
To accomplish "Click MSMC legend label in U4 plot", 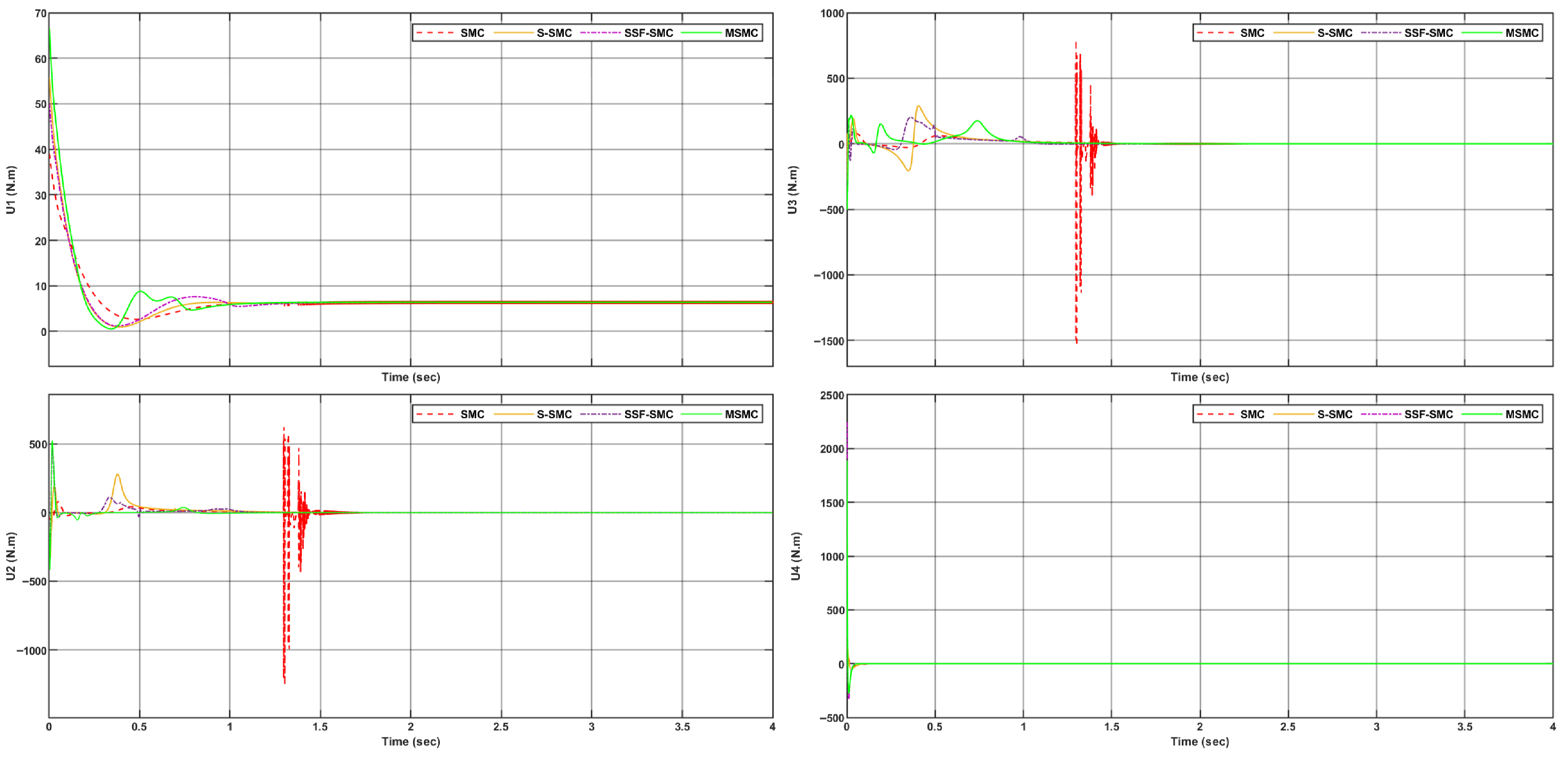I will point(1522,414).
